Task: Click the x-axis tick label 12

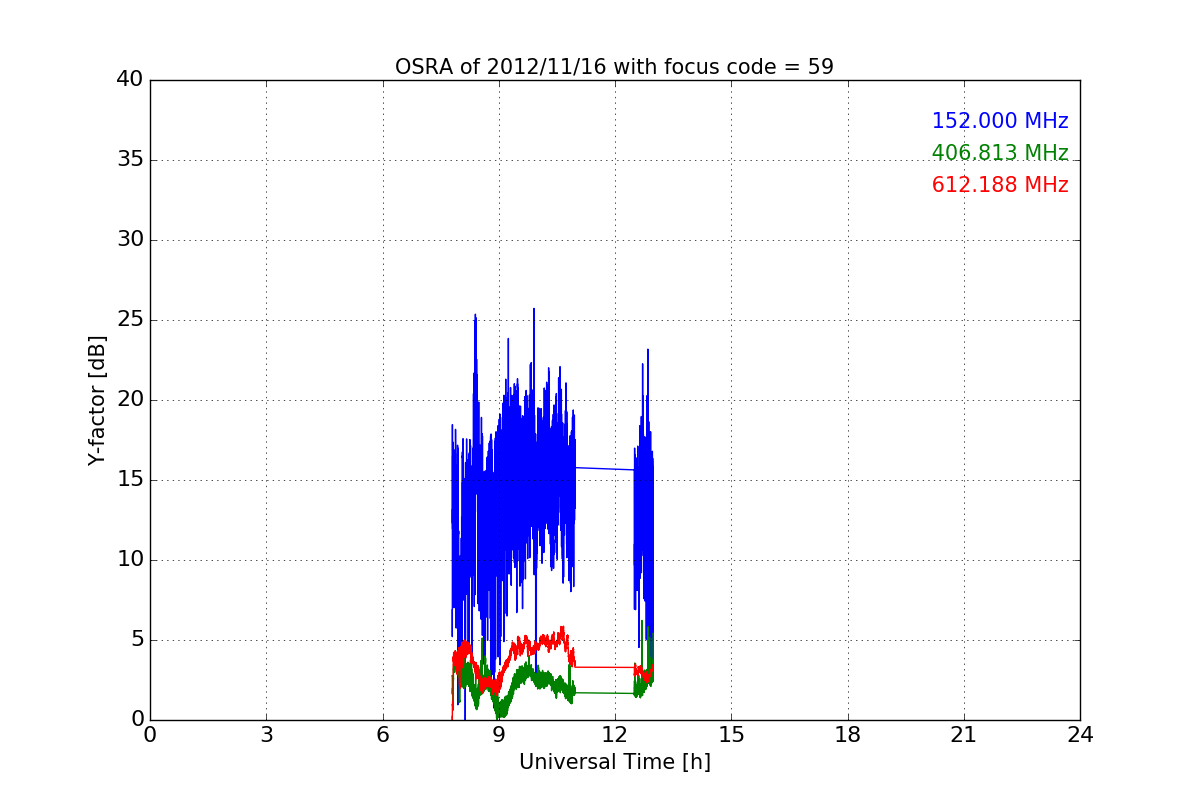Action: click(x=615, y=735)
